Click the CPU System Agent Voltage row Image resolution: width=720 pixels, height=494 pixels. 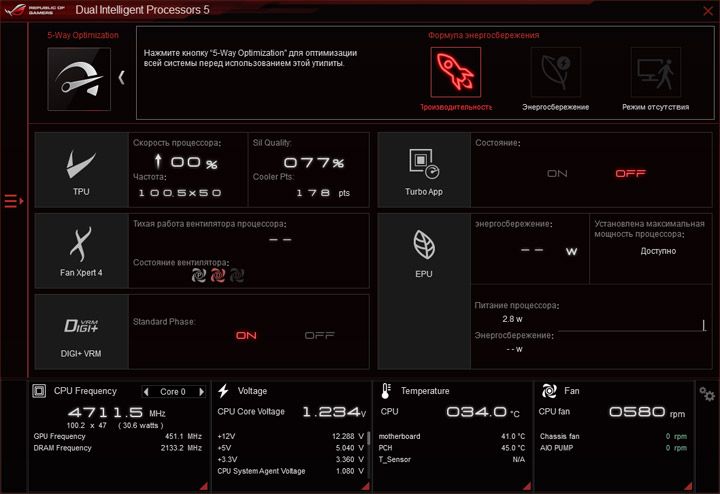pyautogui.click(x=291, y=471)
